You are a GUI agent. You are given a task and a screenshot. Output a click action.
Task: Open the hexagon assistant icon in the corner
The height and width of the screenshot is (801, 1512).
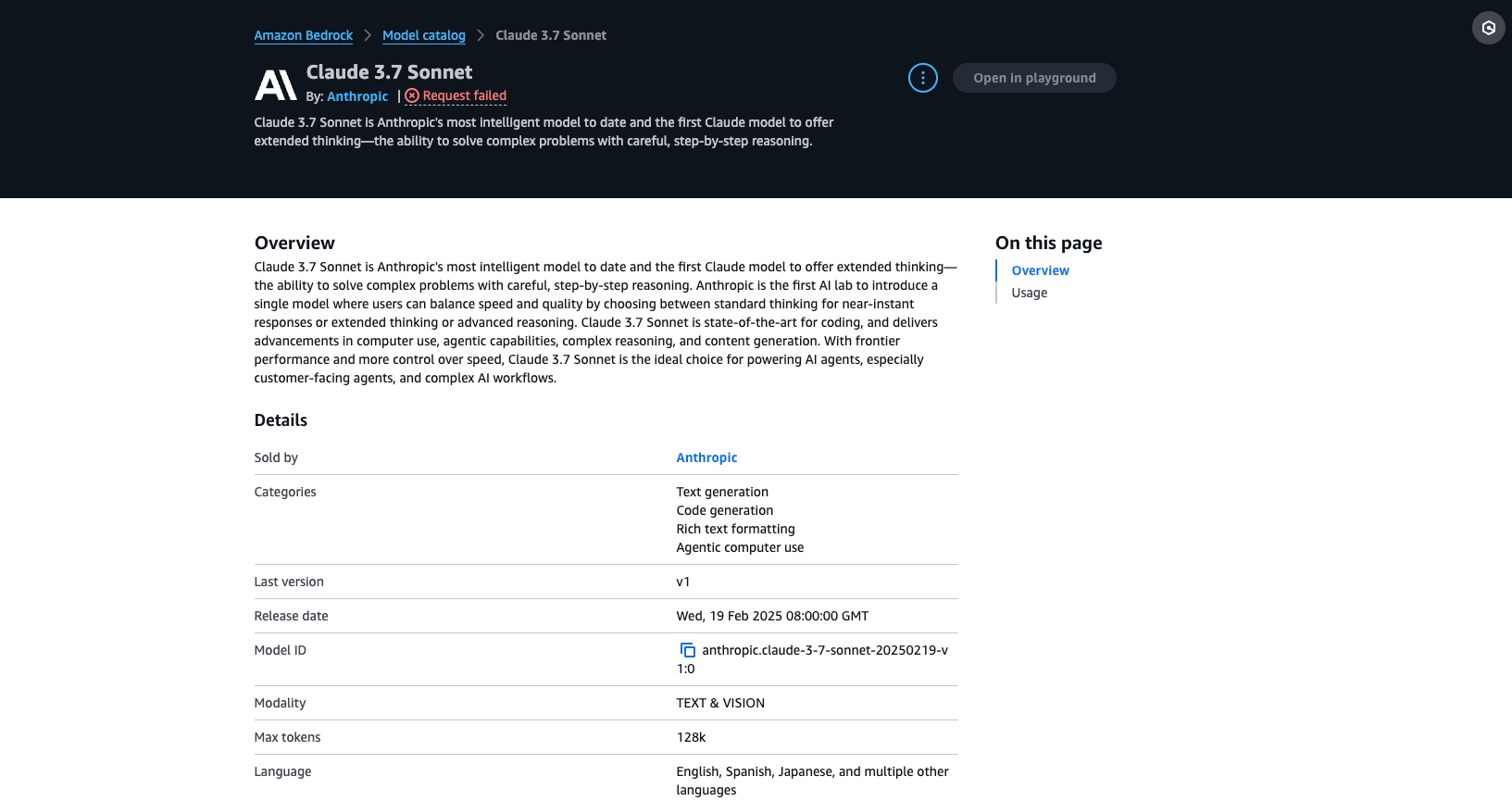coord(1489,28)
